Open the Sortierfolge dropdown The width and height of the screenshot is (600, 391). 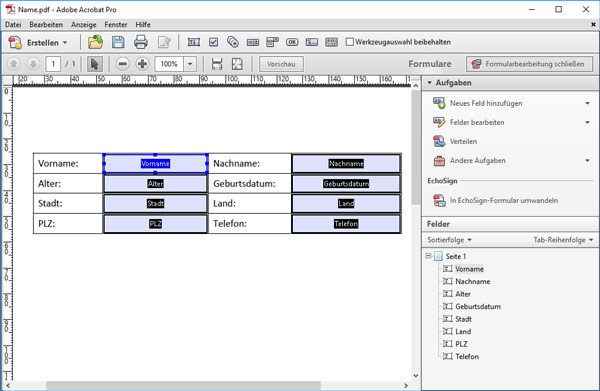click(x=449, y=240)
